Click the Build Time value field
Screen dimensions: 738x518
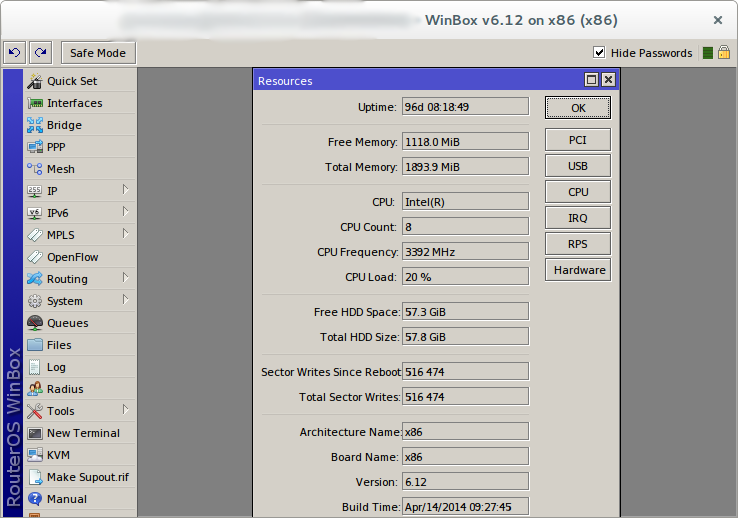465,507
